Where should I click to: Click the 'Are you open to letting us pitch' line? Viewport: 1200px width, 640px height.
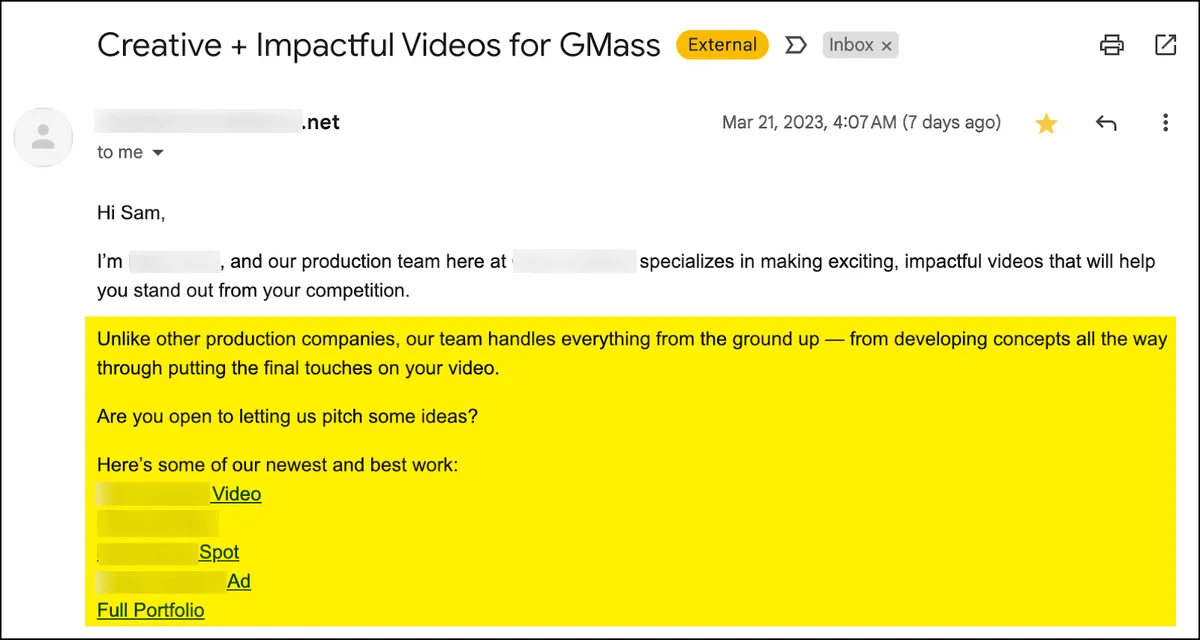coord(287,416)
